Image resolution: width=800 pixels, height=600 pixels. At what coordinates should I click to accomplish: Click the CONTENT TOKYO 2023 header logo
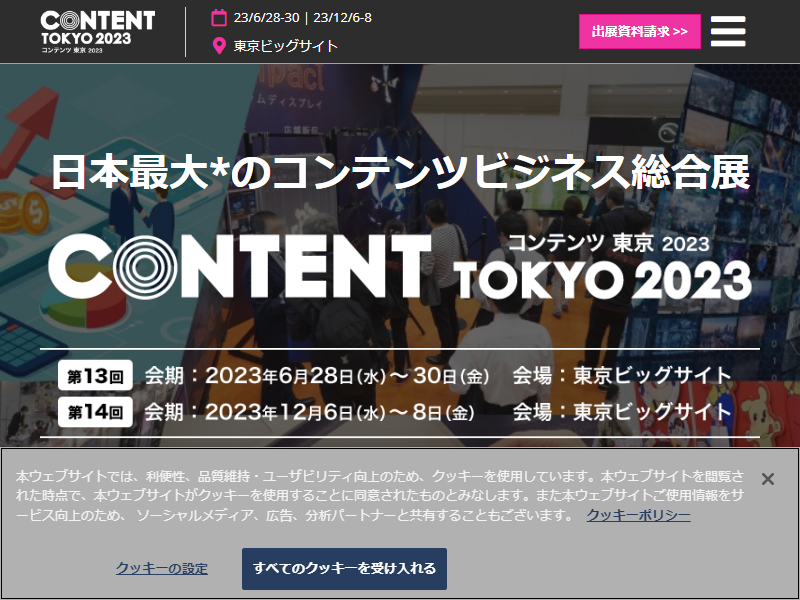(x=97, y=32)
